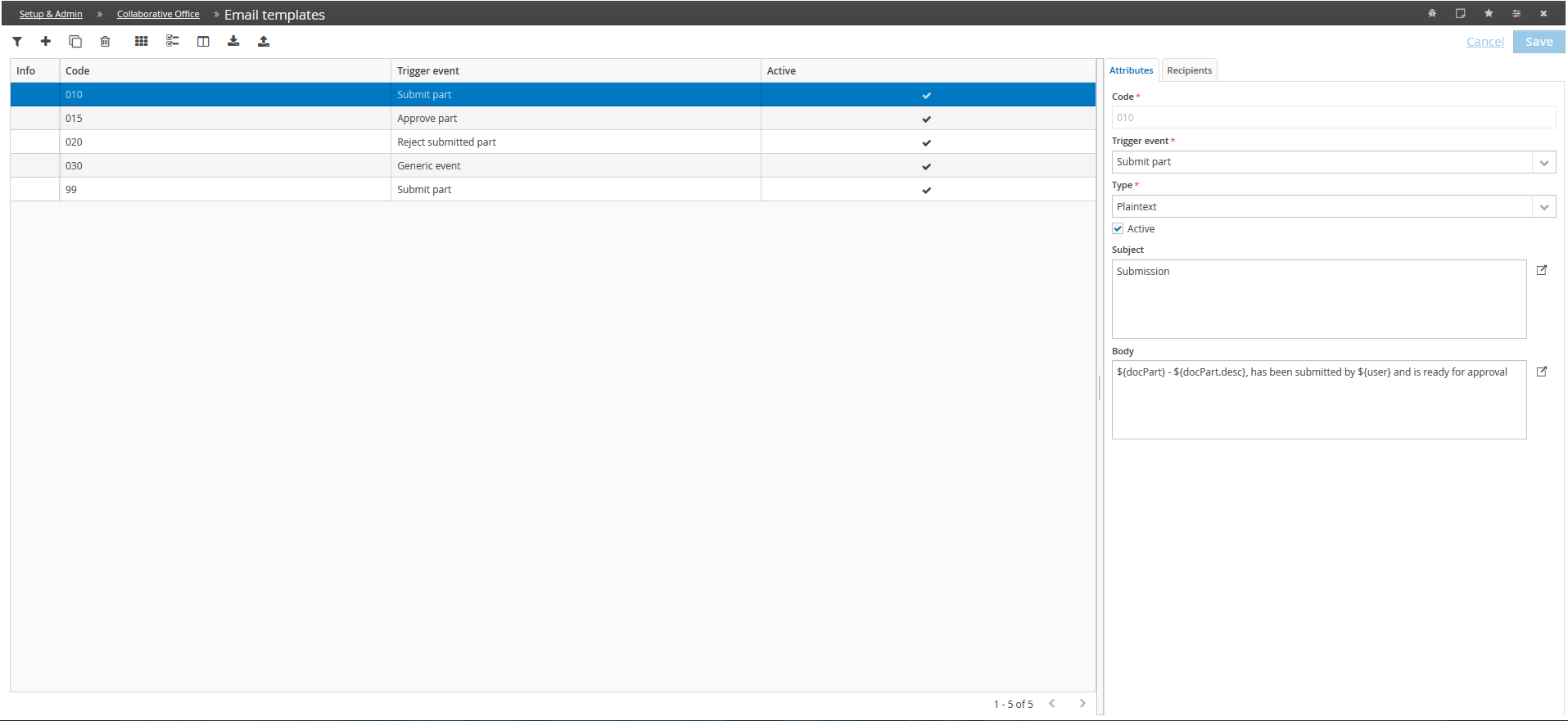This screenshot has width=1568, height=721.
Task: Toggle the Active checkbox in Attributes
Action: 1118,229
